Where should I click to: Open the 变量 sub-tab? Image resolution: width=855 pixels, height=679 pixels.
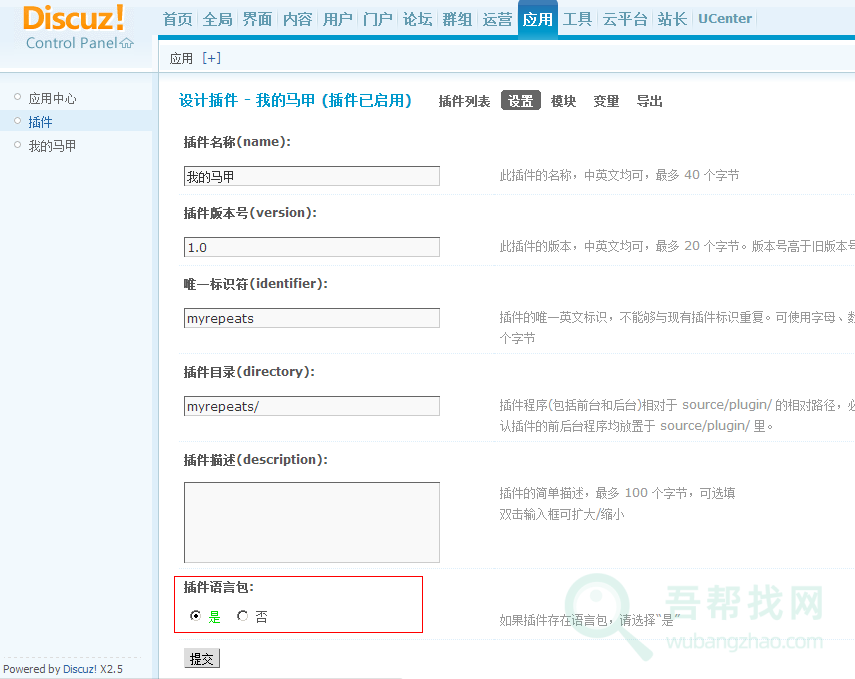(x=606, y=101)
